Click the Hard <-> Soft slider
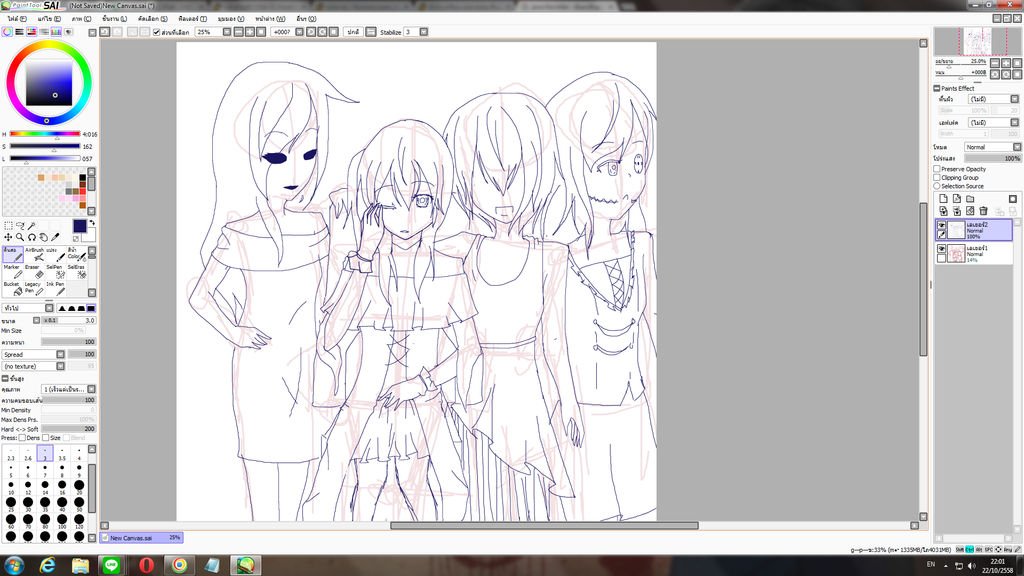This screenshot has height=576, width=1024. click(69, 429)
